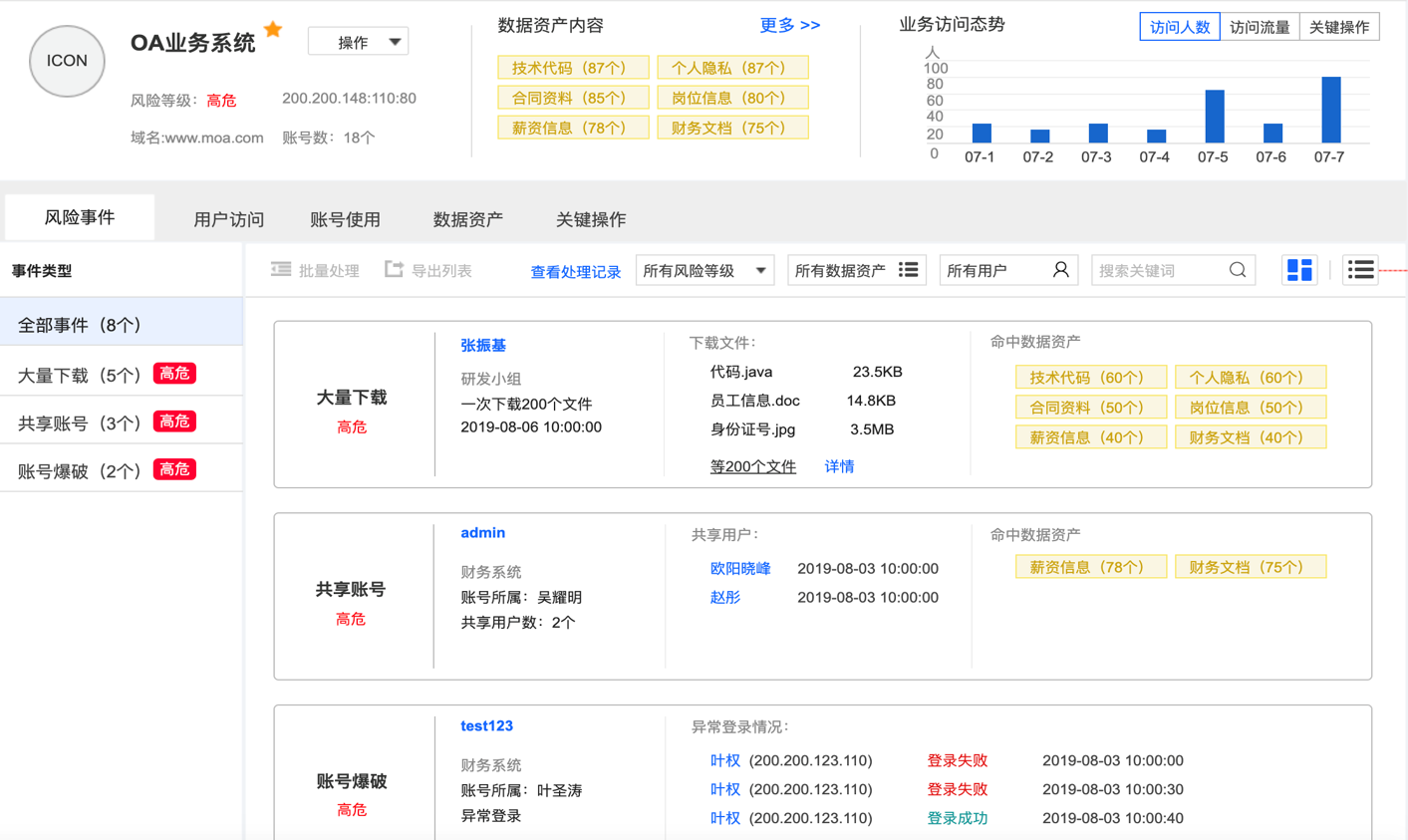Select 全部事件（8个）in sidebar
This screenshot has width=1408, height=840.
[122, 324]
